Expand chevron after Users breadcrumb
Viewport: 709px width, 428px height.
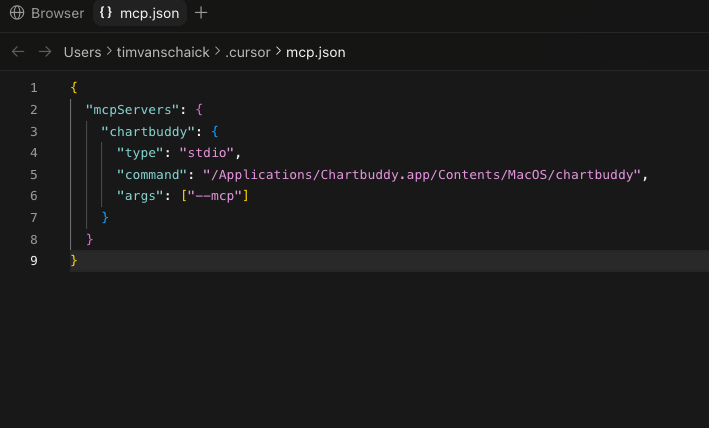(x=109, y=52)
